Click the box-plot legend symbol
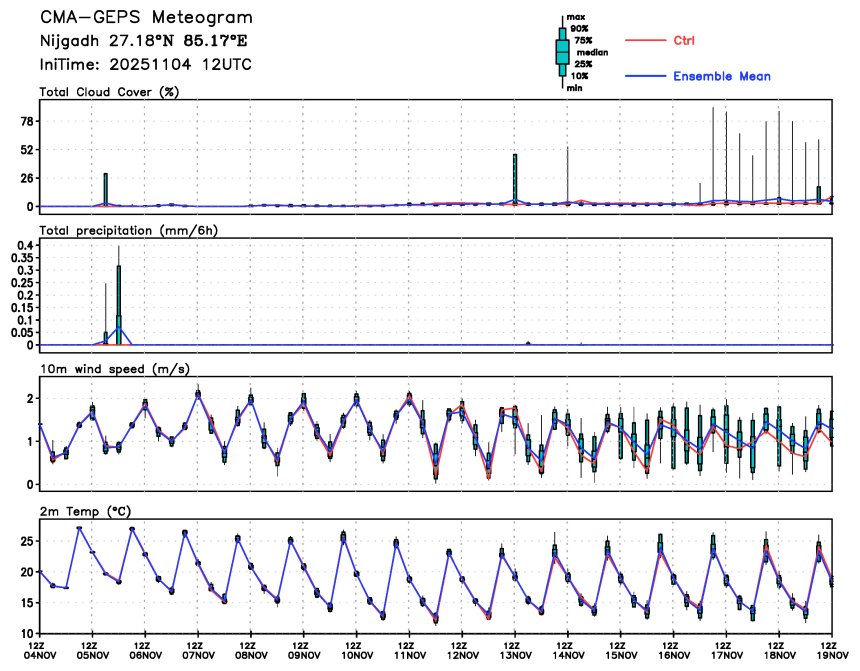Viewport: 860px width, 671px height. (x=562, y=52)
